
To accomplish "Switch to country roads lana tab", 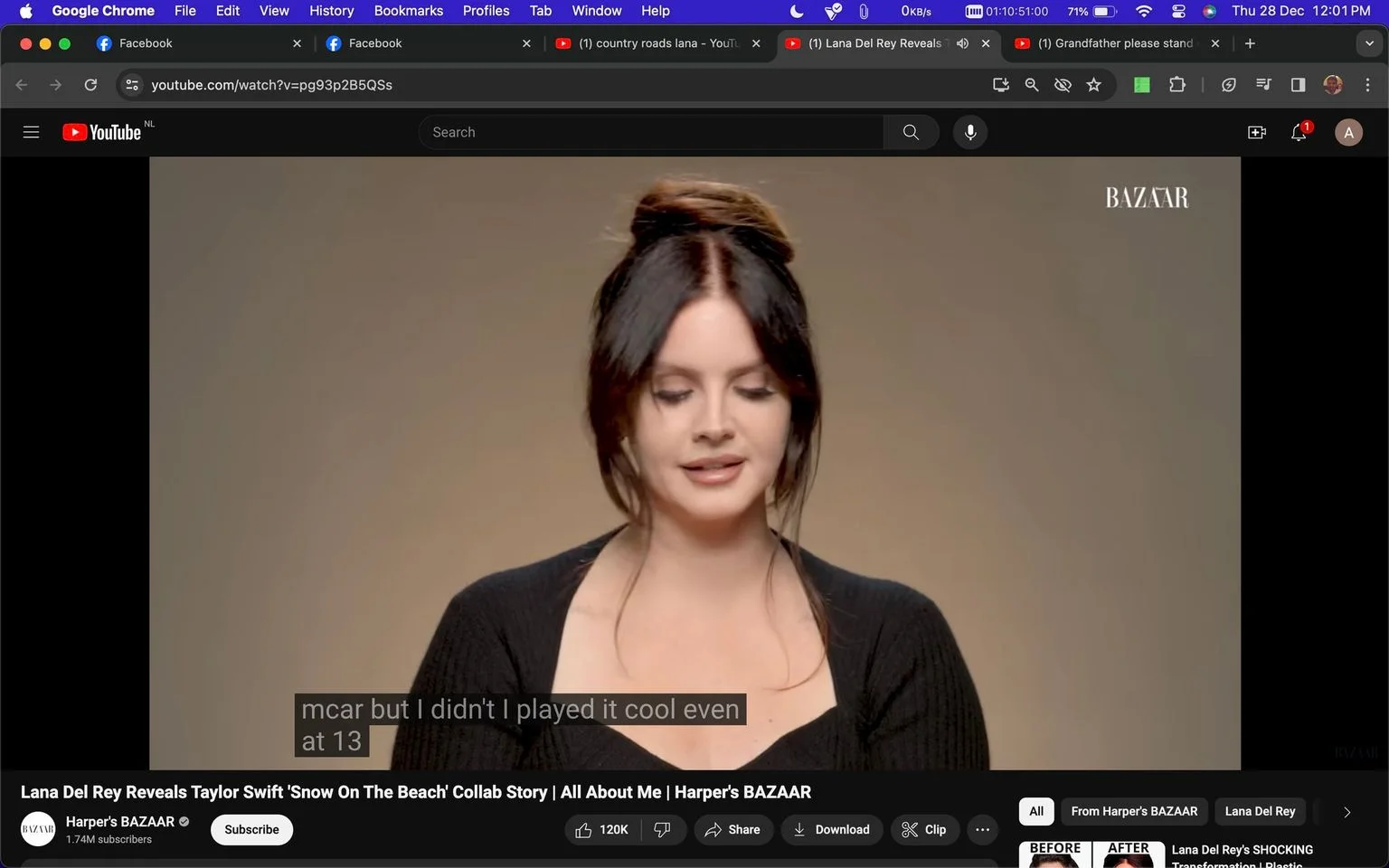I will coord(658,43).
